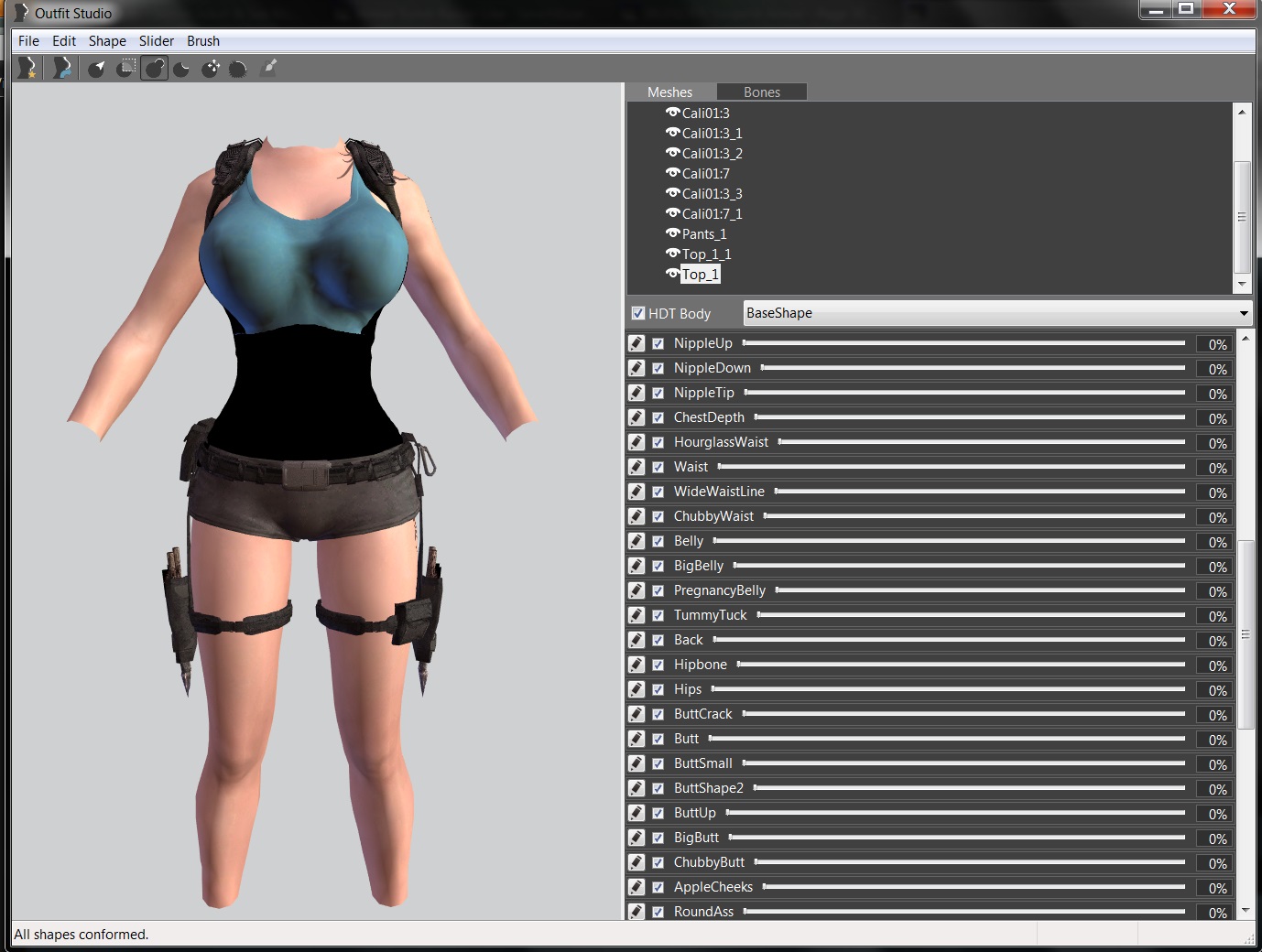Image resolution: width=1262 pixels, height=952 pixels.
Task: Uncheck the HDT Body checkbox
Action: pyautogui.click(x=638, y=313)
